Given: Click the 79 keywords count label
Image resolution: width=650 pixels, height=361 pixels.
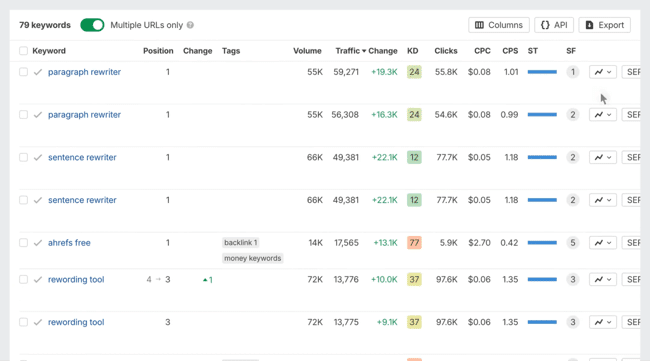Looking at the screenshot, I should (x=45, y=25).
